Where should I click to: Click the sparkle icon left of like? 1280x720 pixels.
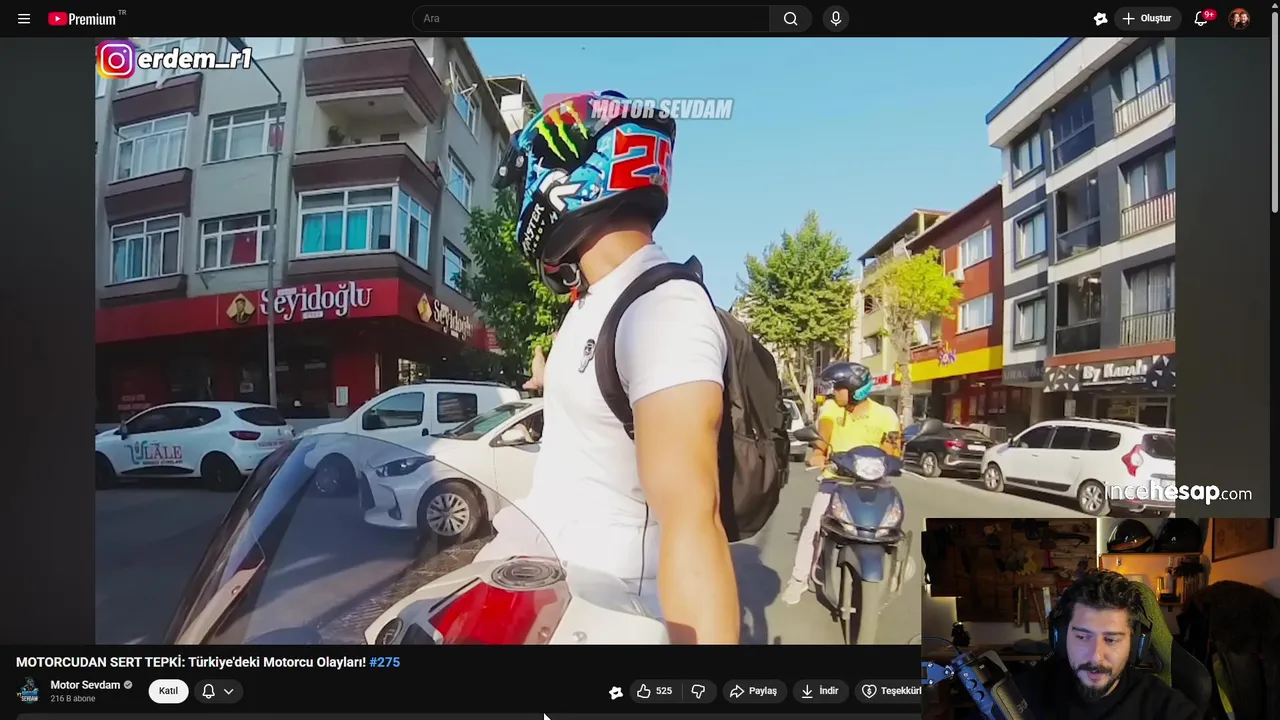(x=616, y=692)
